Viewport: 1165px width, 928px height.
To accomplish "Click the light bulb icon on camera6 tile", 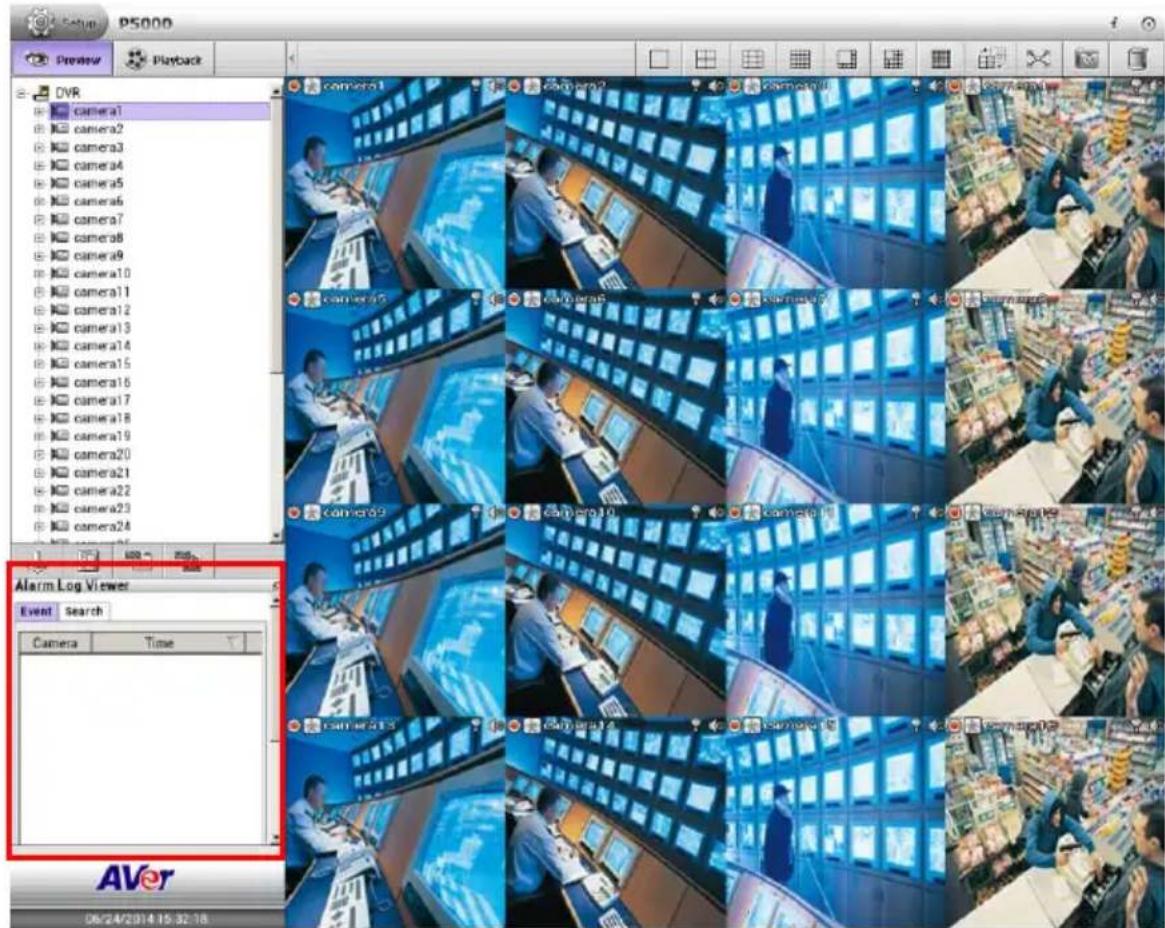I will tap(695, 299).
